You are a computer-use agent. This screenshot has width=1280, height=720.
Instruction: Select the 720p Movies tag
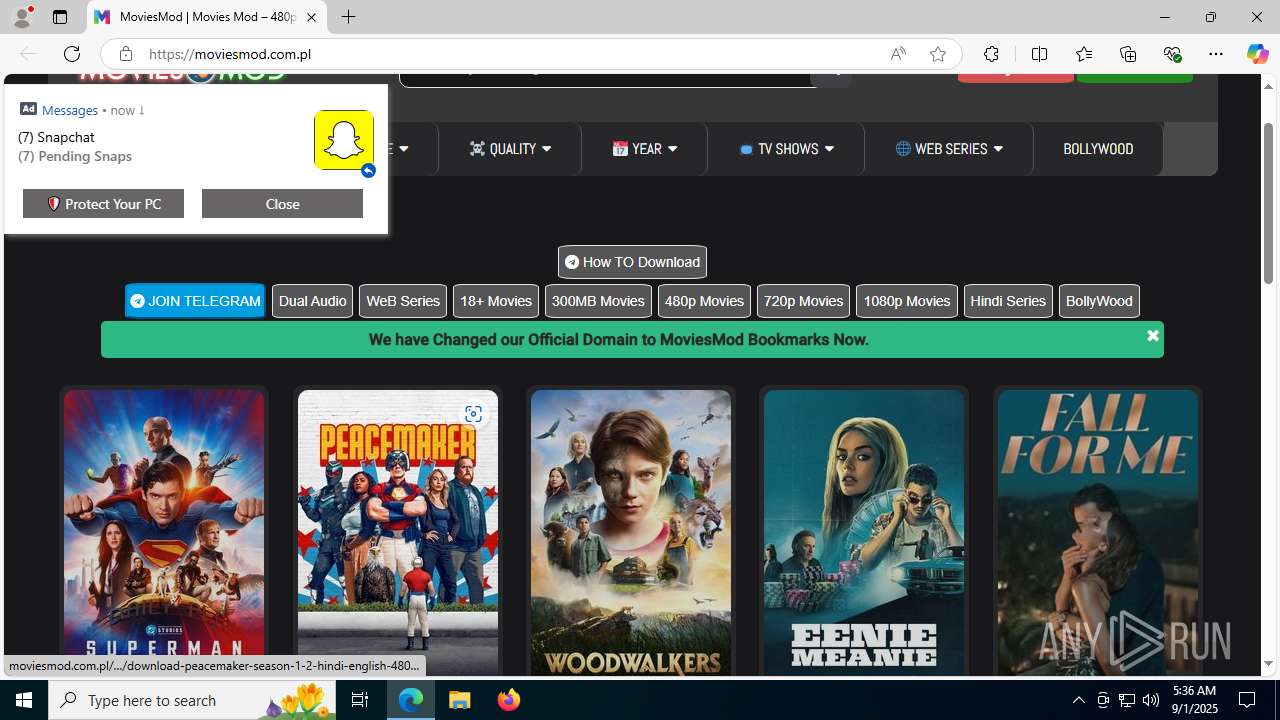[803, 301]
